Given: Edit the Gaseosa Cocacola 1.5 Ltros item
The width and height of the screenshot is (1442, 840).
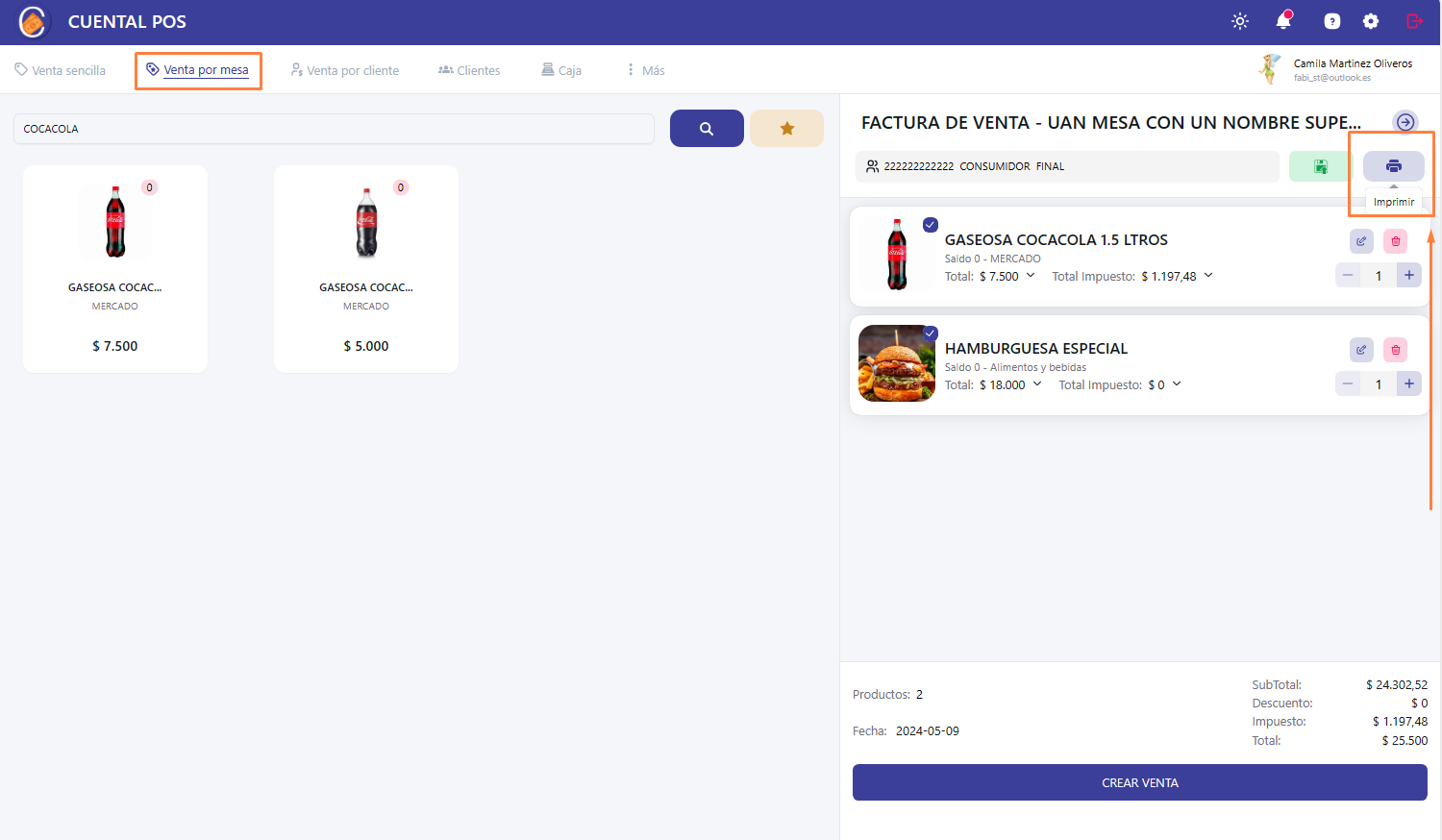Looking at the screenshot, I should point(1361,241).
